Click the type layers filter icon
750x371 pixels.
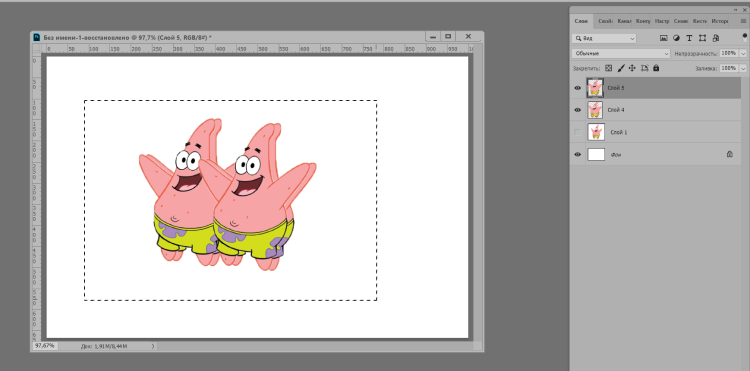coord(689,38)
